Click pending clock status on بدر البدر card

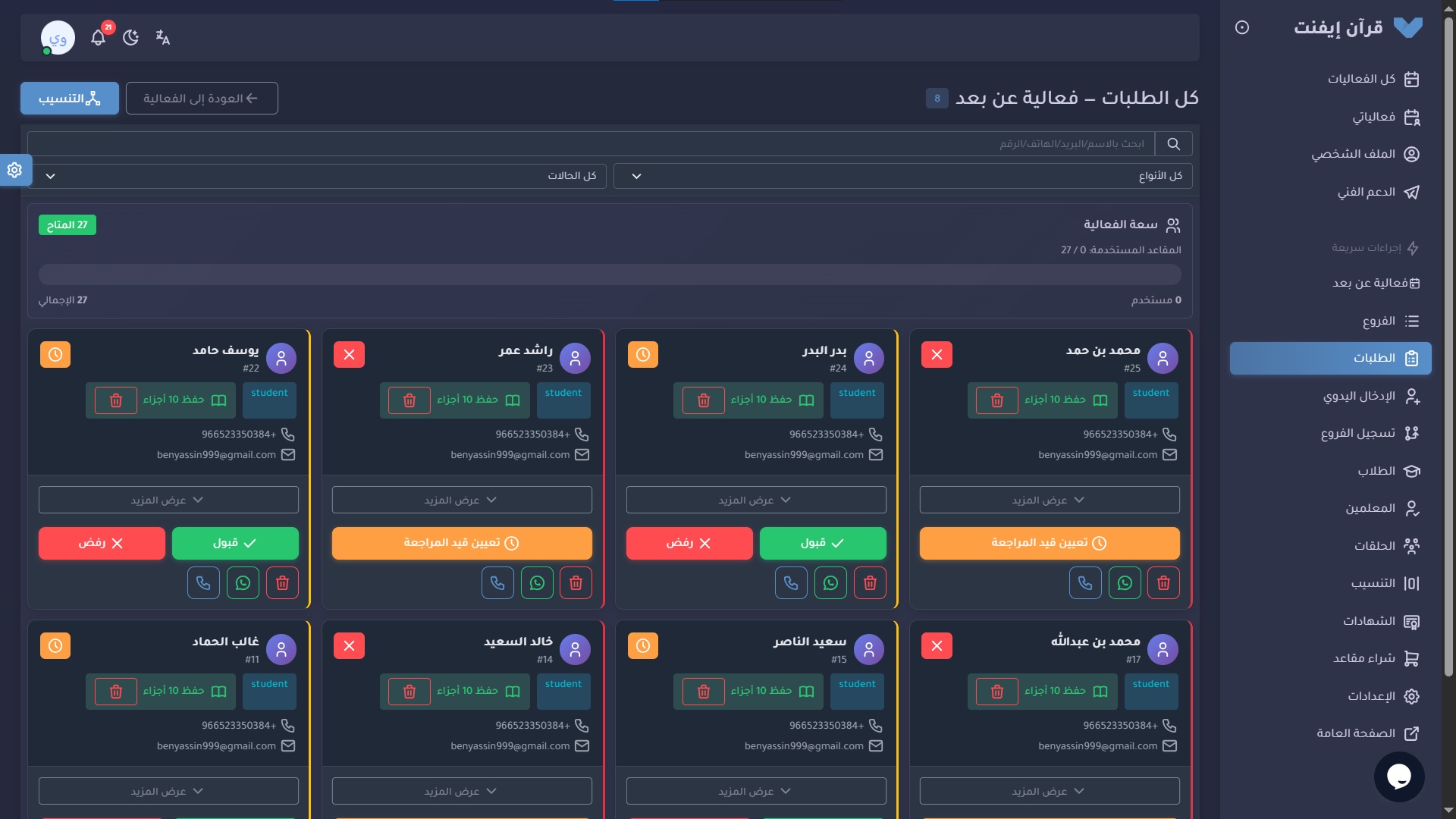[x=642, y=355]
